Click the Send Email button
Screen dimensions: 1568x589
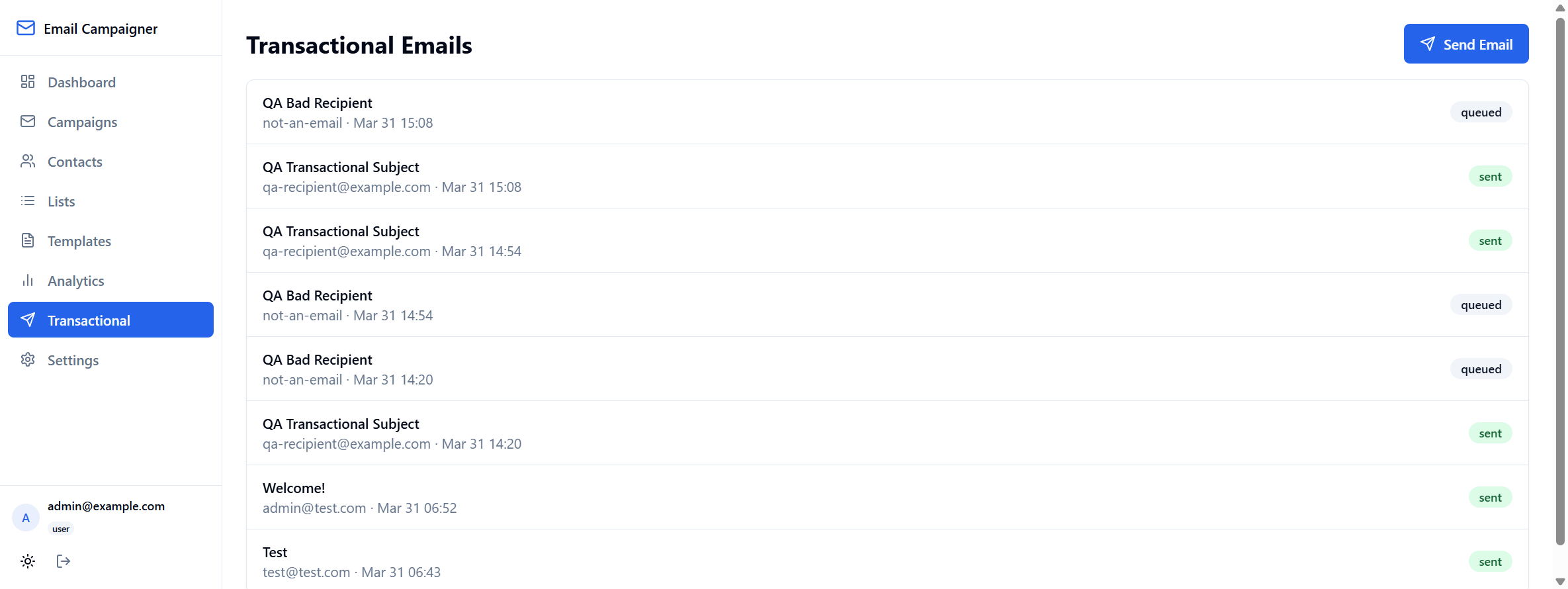[x=1466, y=44]
